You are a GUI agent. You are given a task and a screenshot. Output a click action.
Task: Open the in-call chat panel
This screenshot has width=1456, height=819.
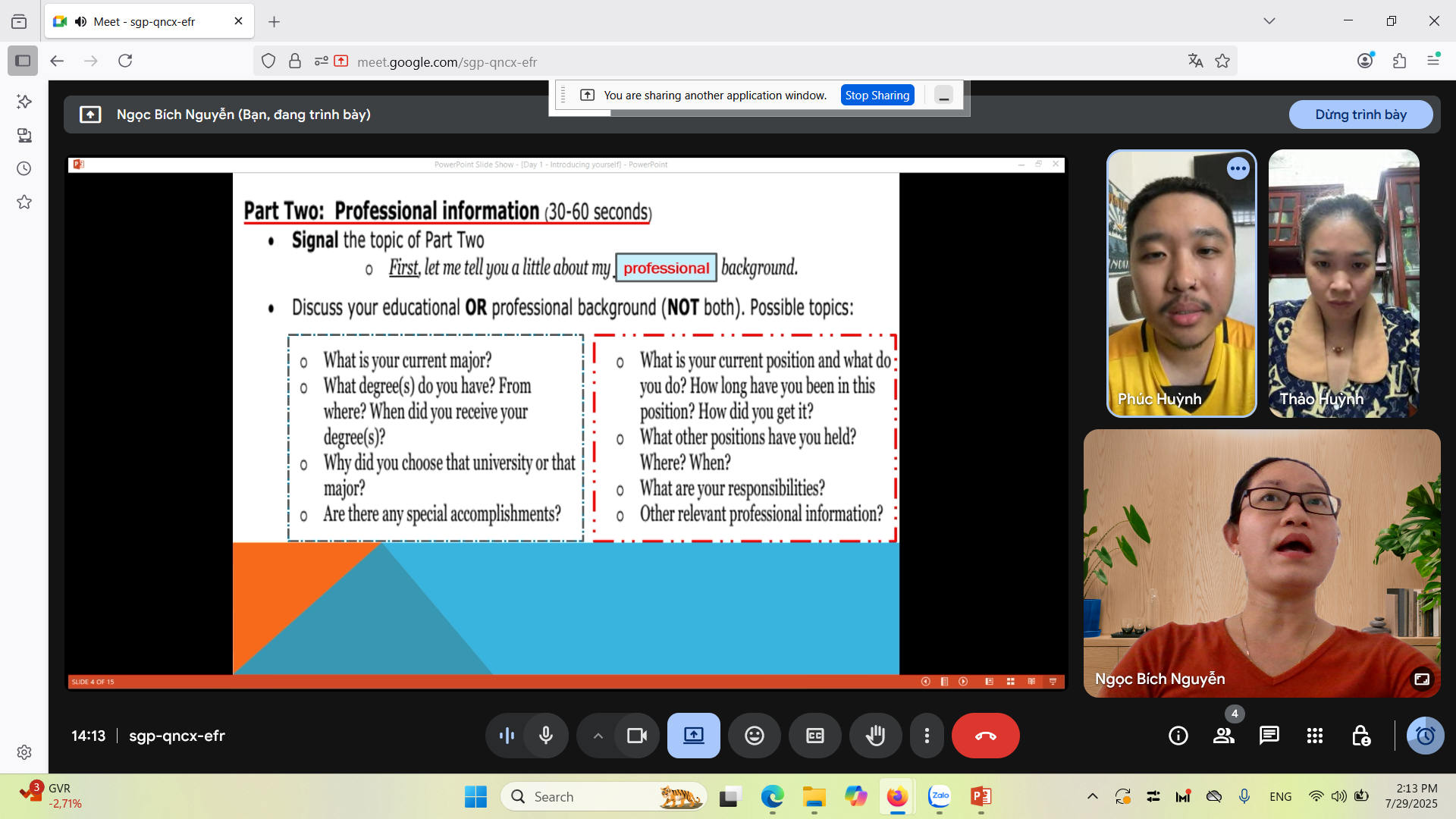pos(1269,736)
